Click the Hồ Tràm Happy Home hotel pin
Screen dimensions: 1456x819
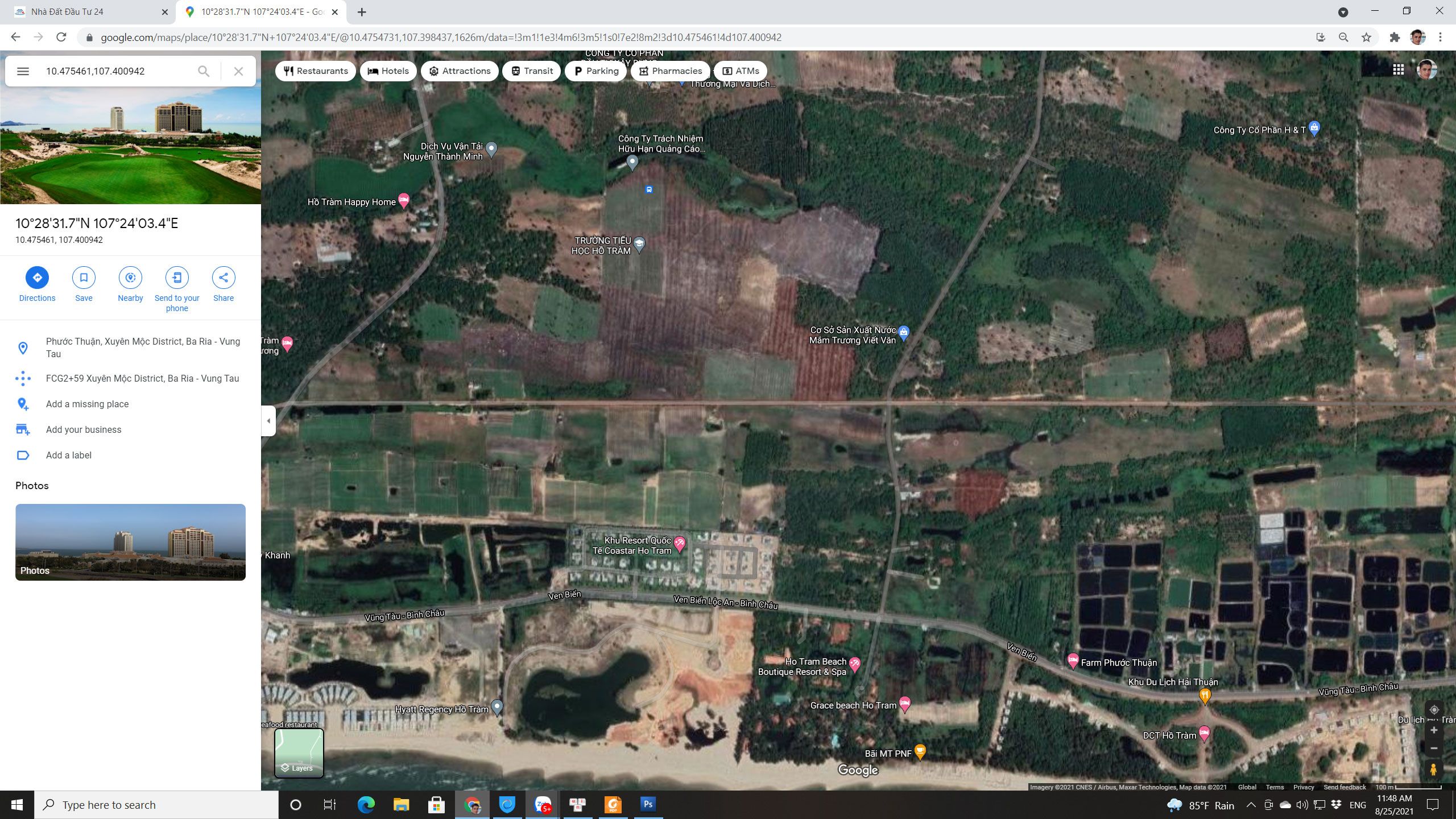404,200
